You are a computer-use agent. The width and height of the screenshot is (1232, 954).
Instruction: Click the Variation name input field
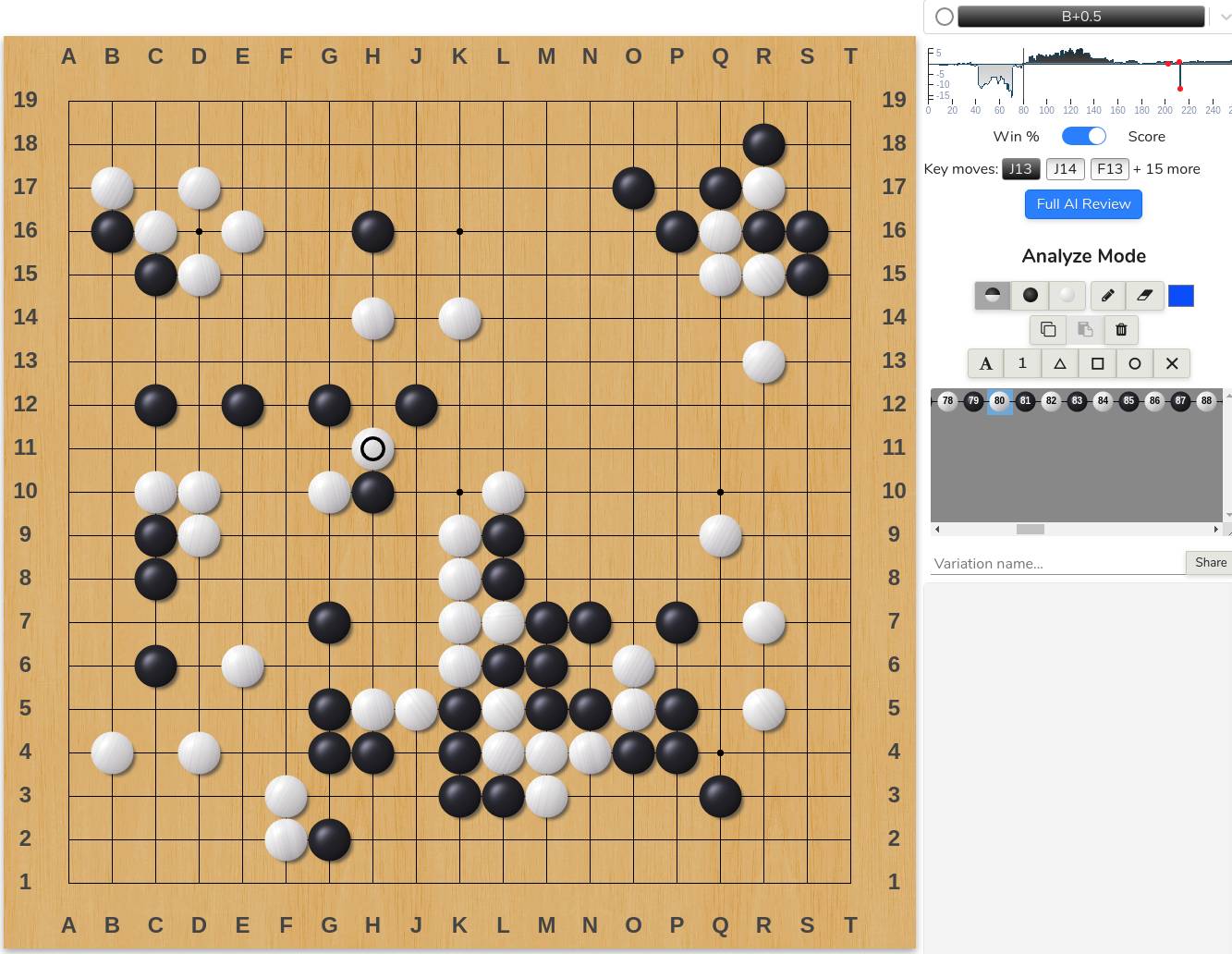pyautogui.click(x=1056, y=564)
